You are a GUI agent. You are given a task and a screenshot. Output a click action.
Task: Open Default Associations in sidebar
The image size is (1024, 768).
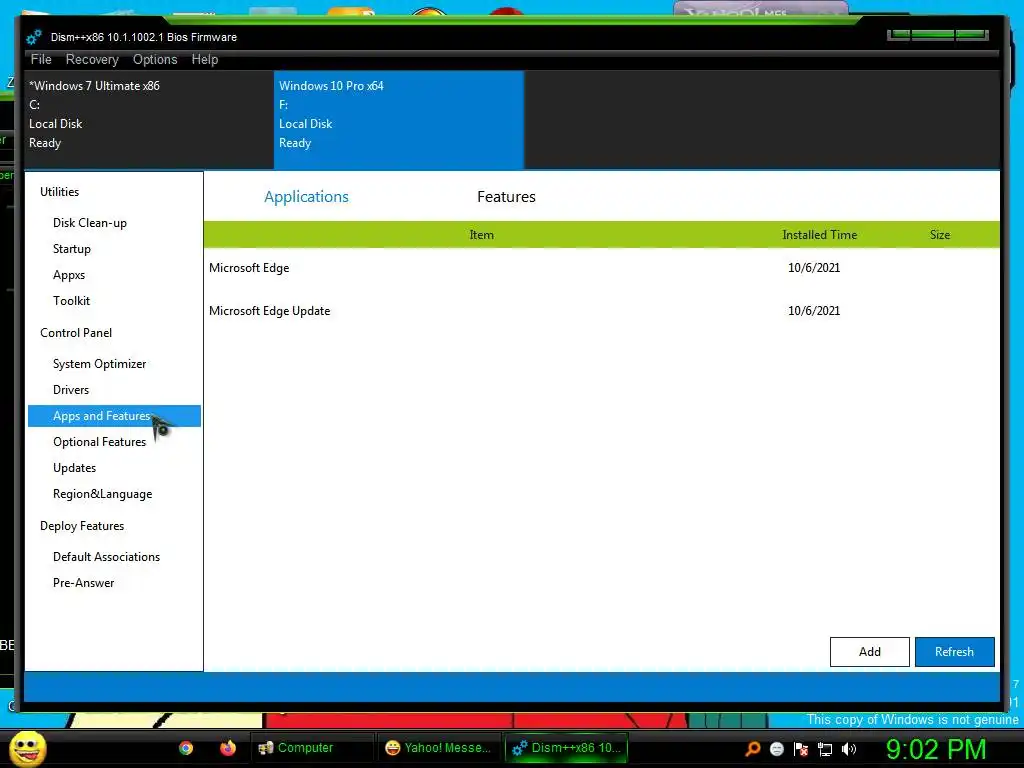point(106,557)
